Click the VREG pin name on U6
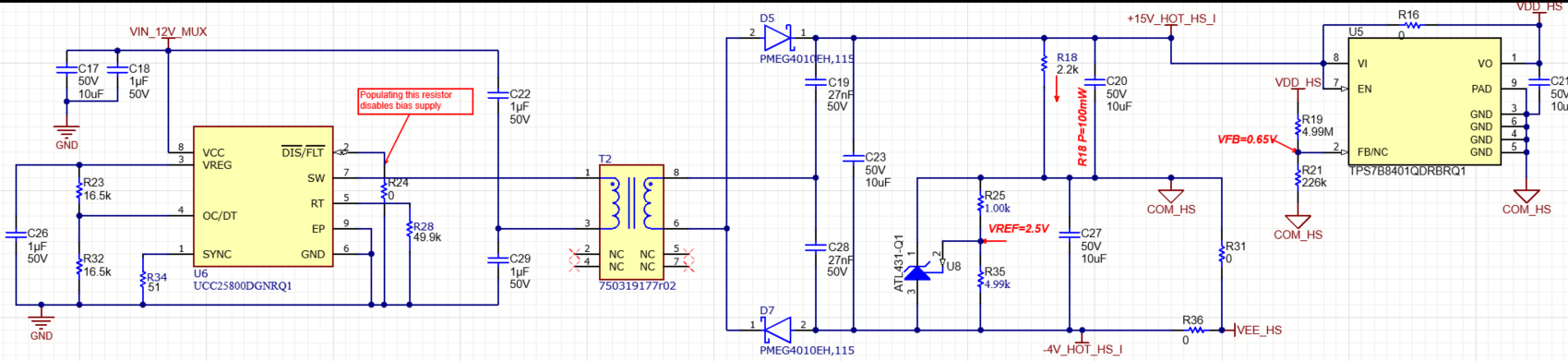The width and height of the screenshot is (1568, 361). click(217, 165)
